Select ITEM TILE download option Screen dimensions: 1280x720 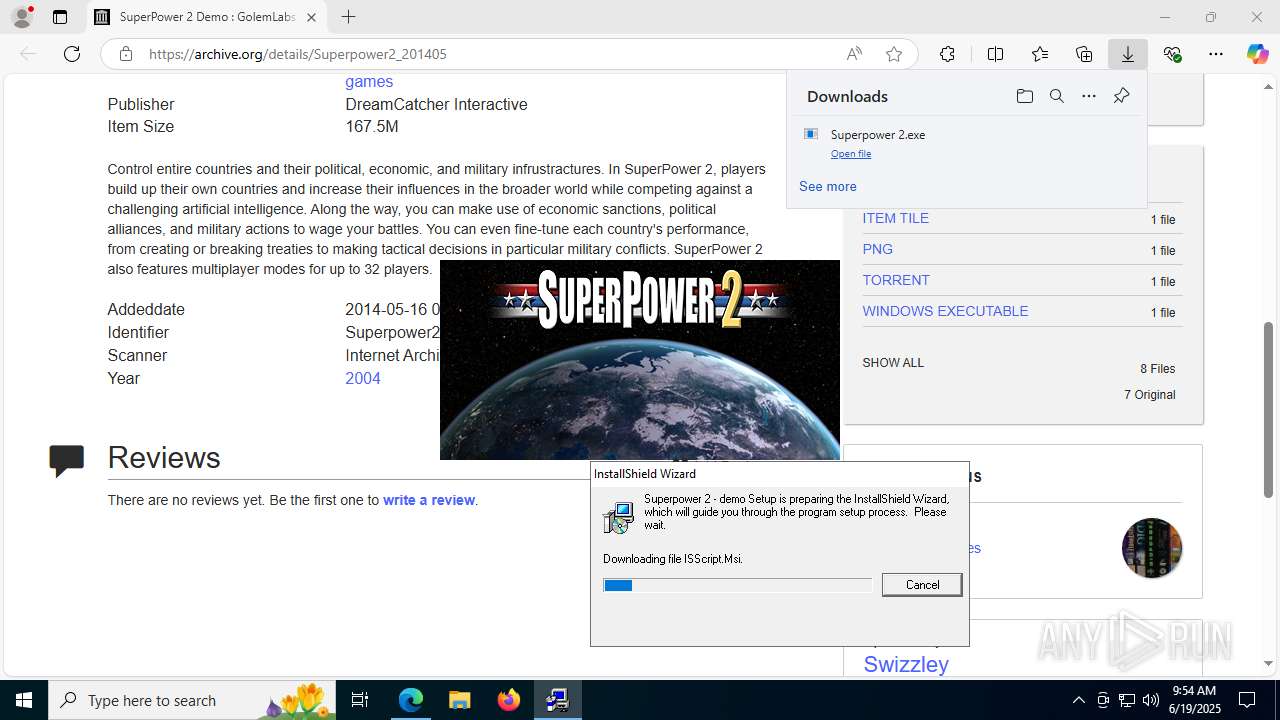[x=896, y=218]
